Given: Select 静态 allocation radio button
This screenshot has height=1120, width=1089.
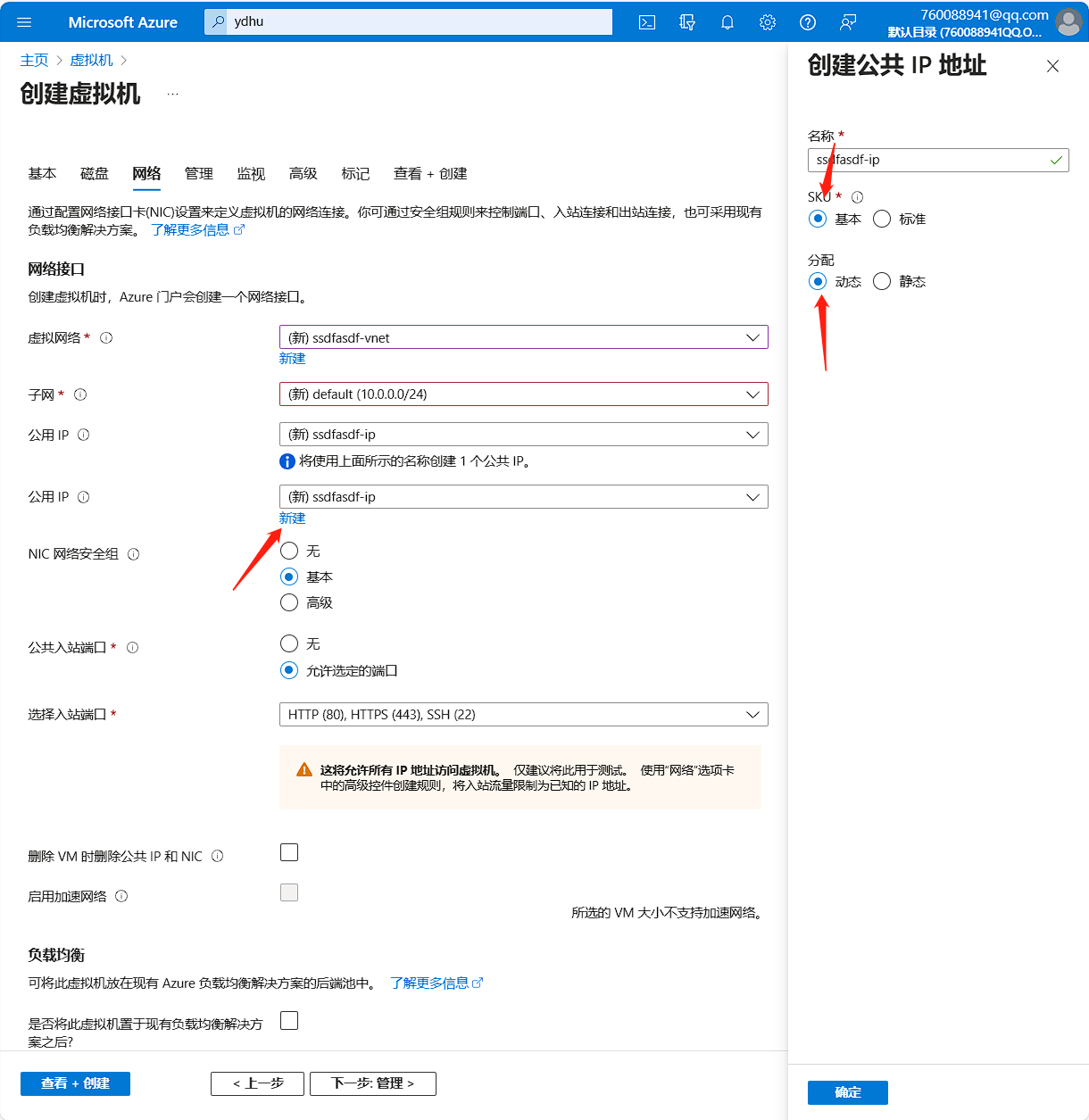Looking at the screenshot, I should point(882,281).
